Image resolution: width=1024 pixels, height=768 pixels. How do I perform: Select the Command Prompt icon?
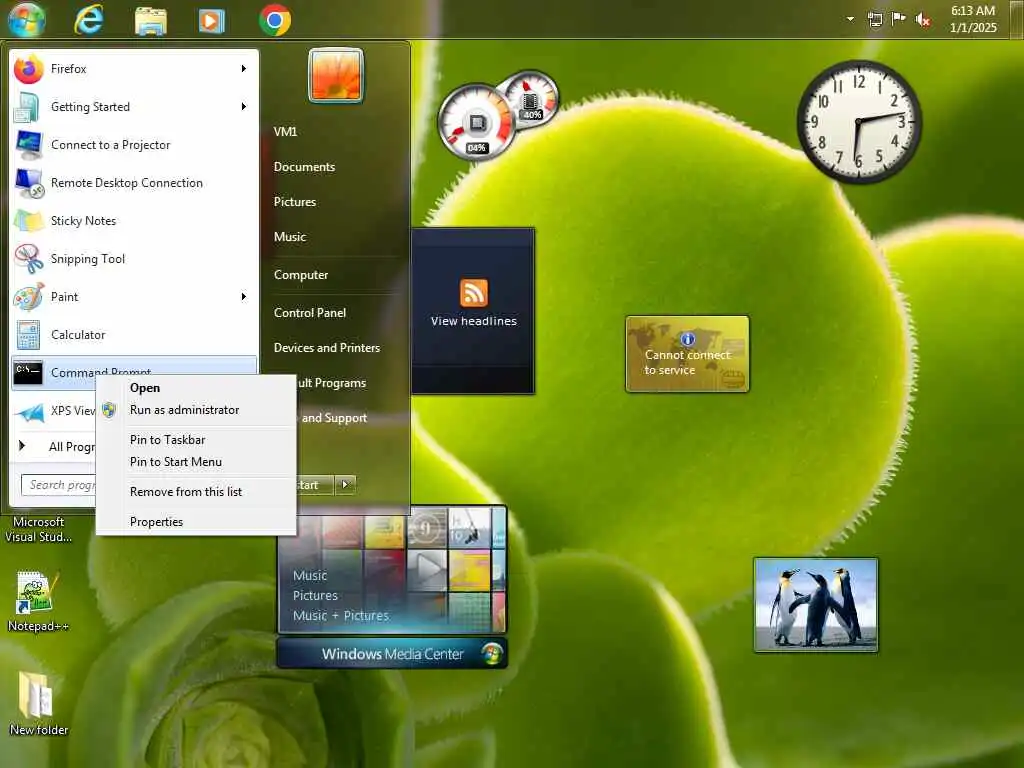pyautogui.click(x=28, y=372)
